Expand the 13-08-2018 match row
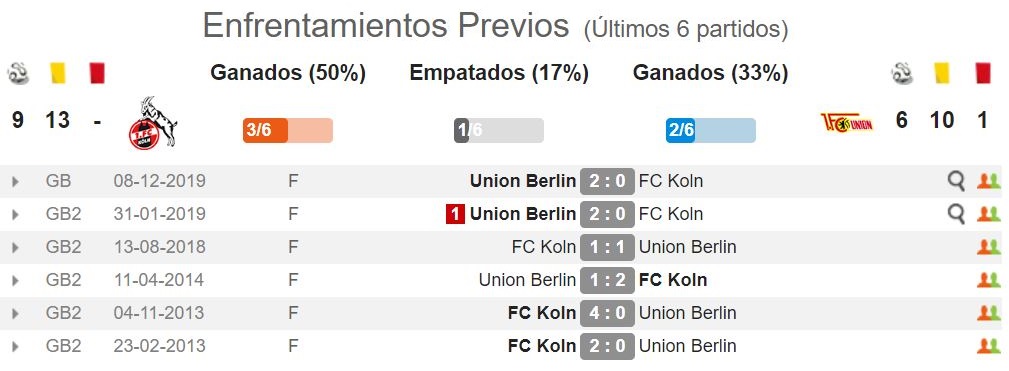Viewport: 1009px width, 371px height. point(15,248)
